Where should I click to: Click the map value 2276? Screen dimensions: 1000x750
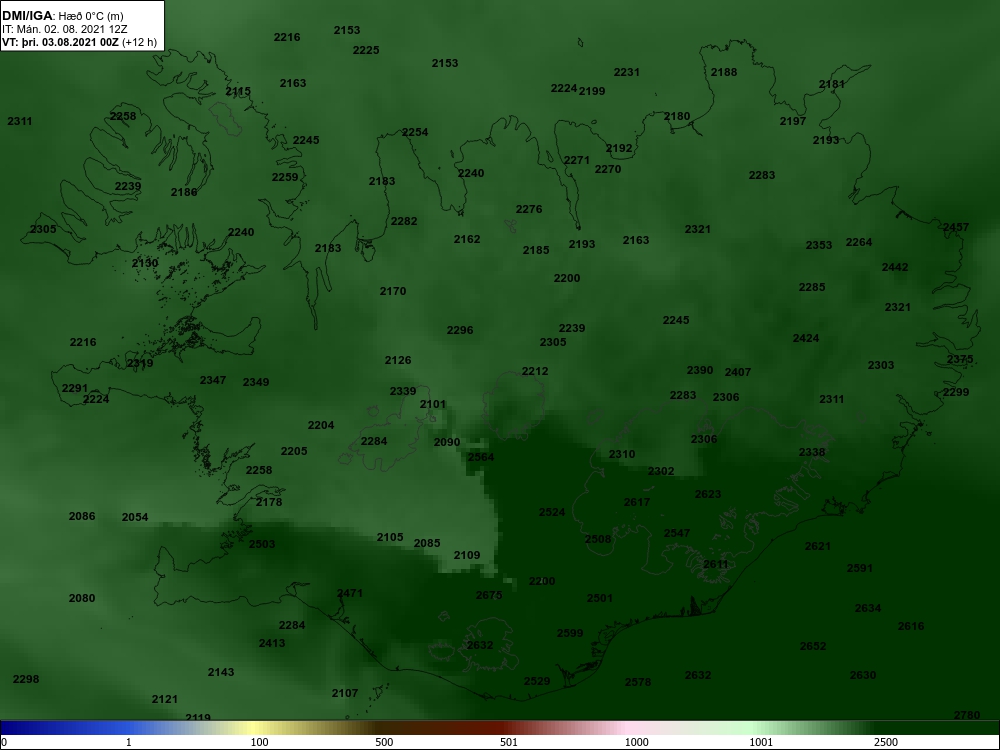[529, 209]
